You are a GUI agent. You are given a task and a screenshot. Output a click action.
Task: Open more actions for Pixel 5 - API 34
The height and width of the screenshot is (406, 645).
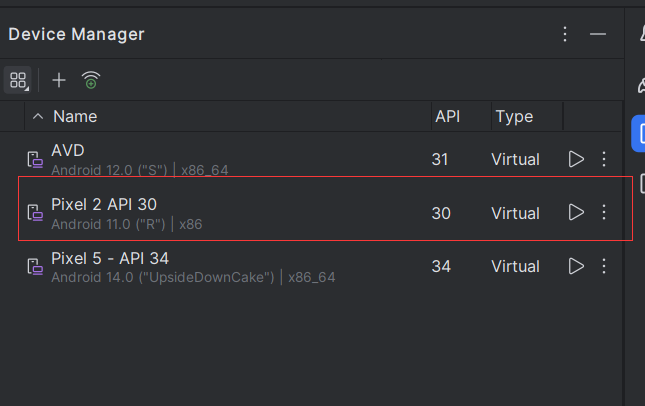(604, 266)
